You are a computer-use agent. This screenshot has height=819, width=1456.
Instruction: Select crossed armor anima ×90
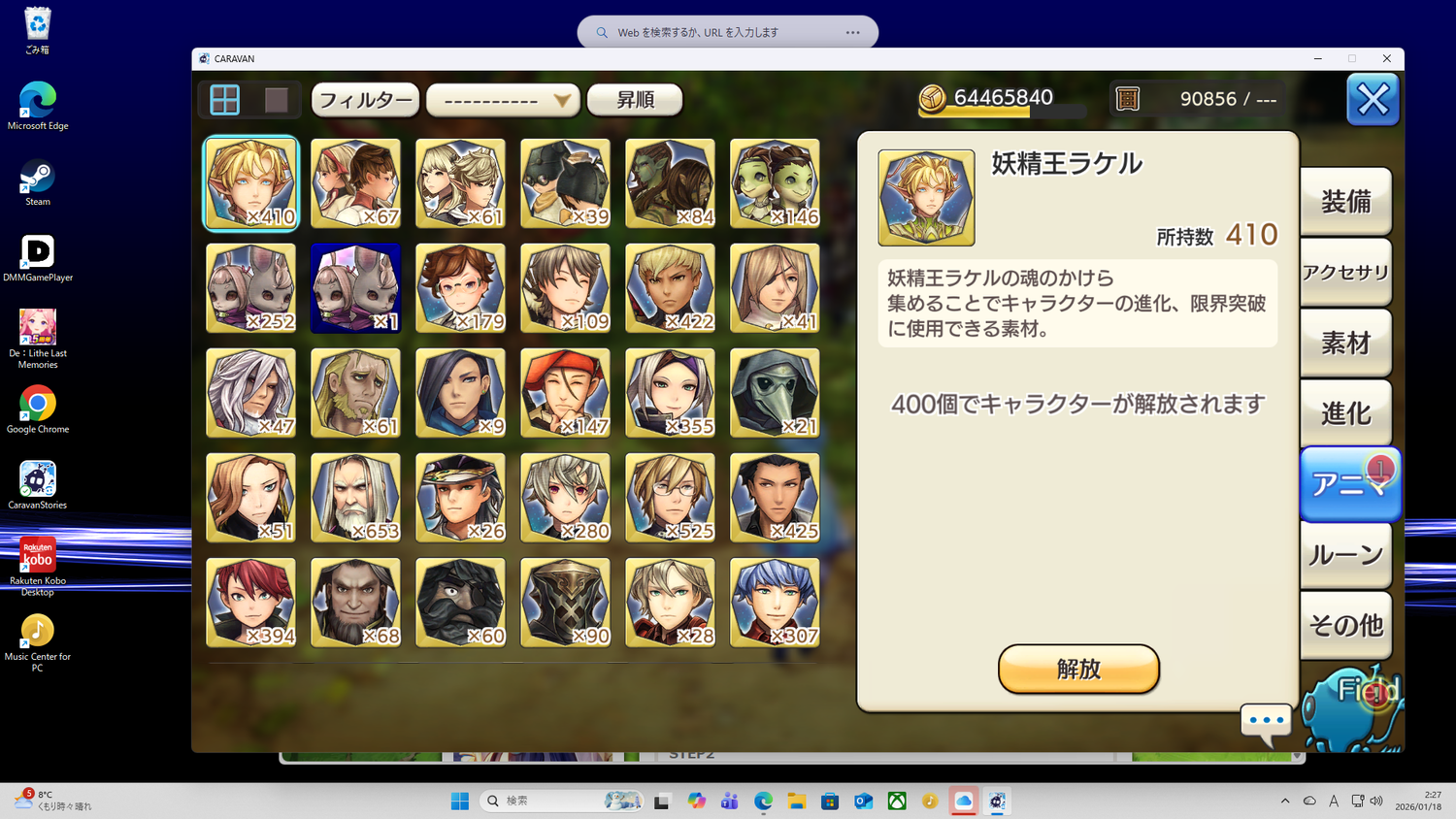[x=565, y=602]
